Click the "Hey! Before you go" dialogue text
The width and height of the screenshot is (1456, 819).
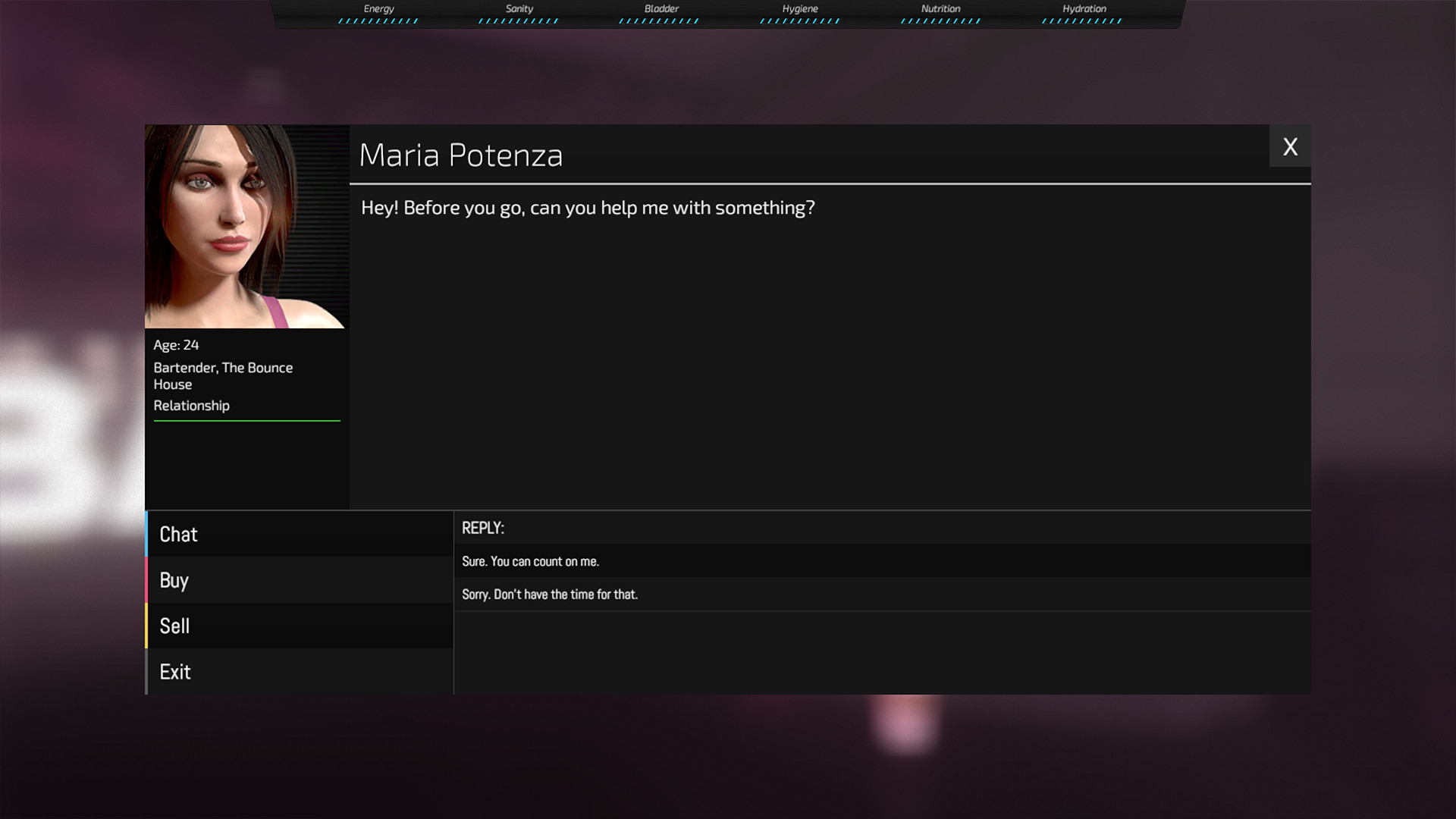pos(587,208)
